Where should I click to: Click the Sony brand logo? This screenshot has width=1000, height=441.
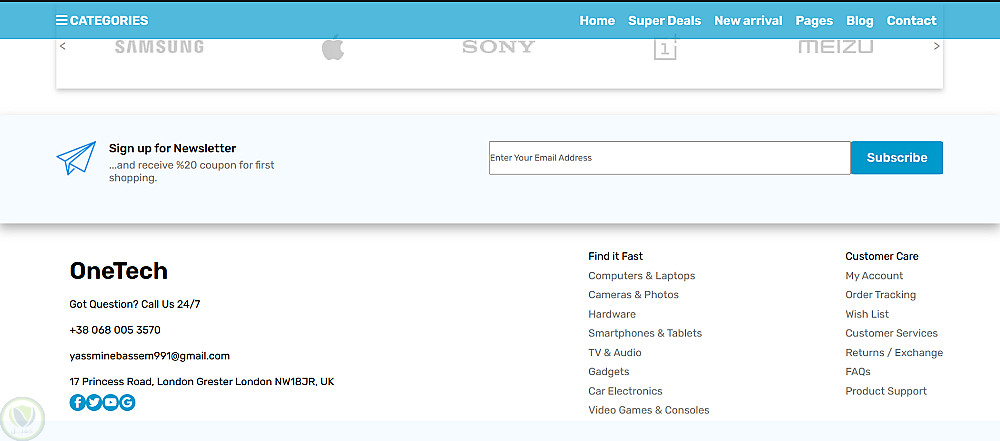coord(498,47)
